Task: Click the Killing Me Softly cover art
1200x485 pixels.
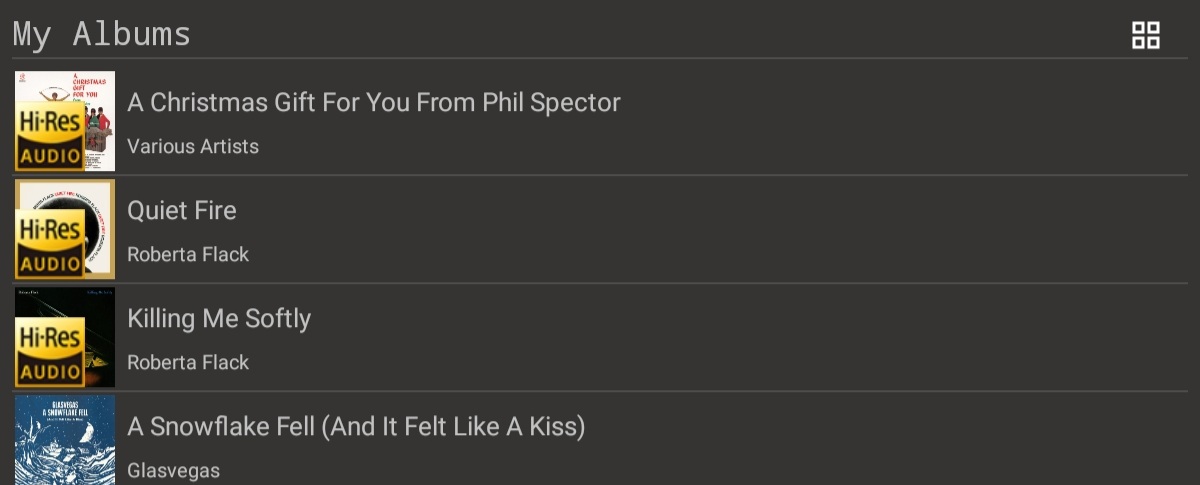Action: [99, 337]
